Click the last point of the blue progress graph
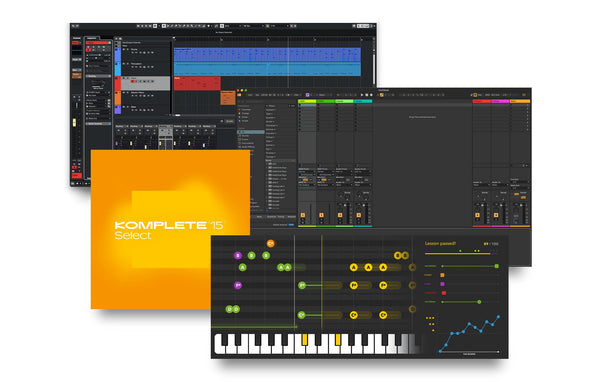Image resolution: width=600 pixels, height=382 pixels. point(498,317)
